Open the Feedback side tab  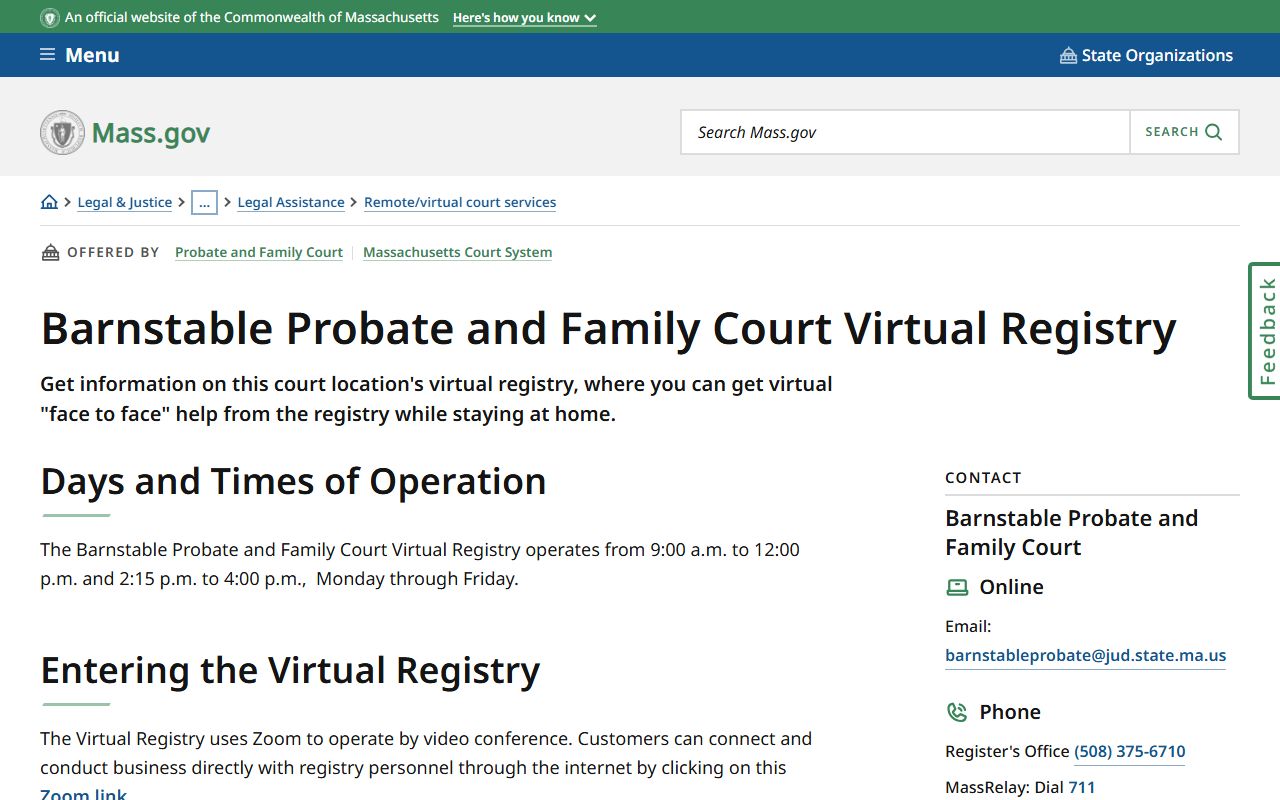pyautogui.click(x=1265, y=331)
